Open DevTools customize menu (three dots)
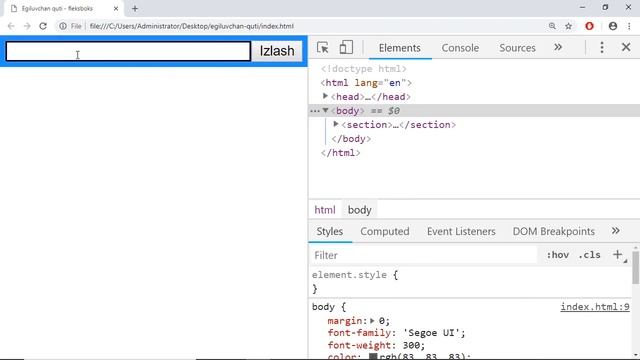 602,47
